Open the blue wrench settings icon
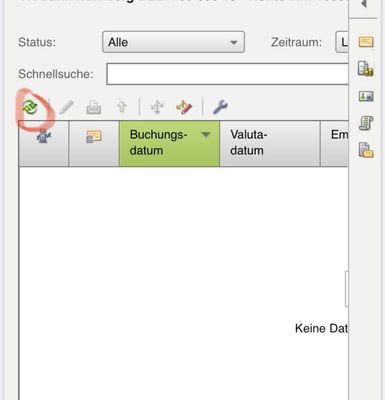The image size is (385, 400). [220, 107]
